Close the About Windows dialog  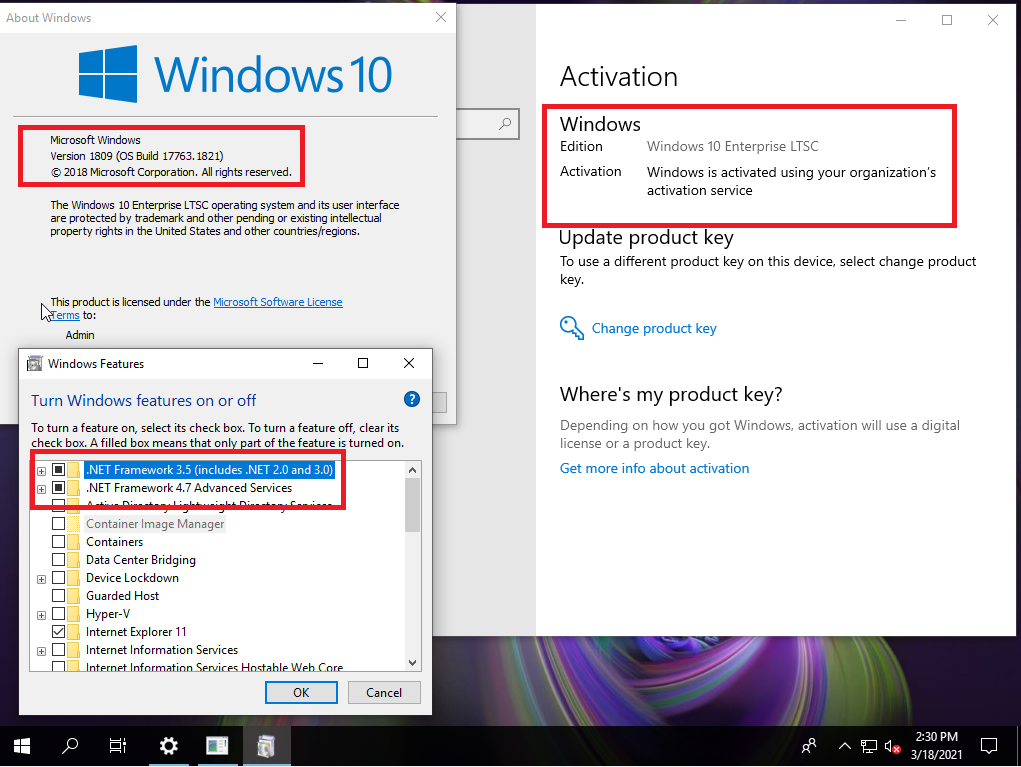pos(441,18)
